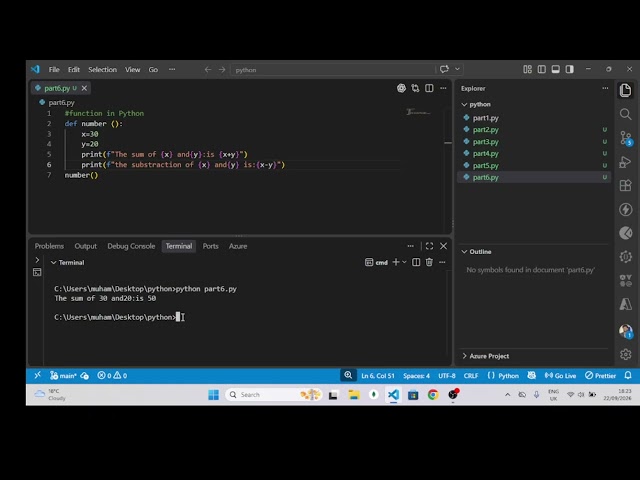This screenshot has height=480, width=640.
Task: Open the Explorer view in activity bar
Action: (x=625, y=90)
